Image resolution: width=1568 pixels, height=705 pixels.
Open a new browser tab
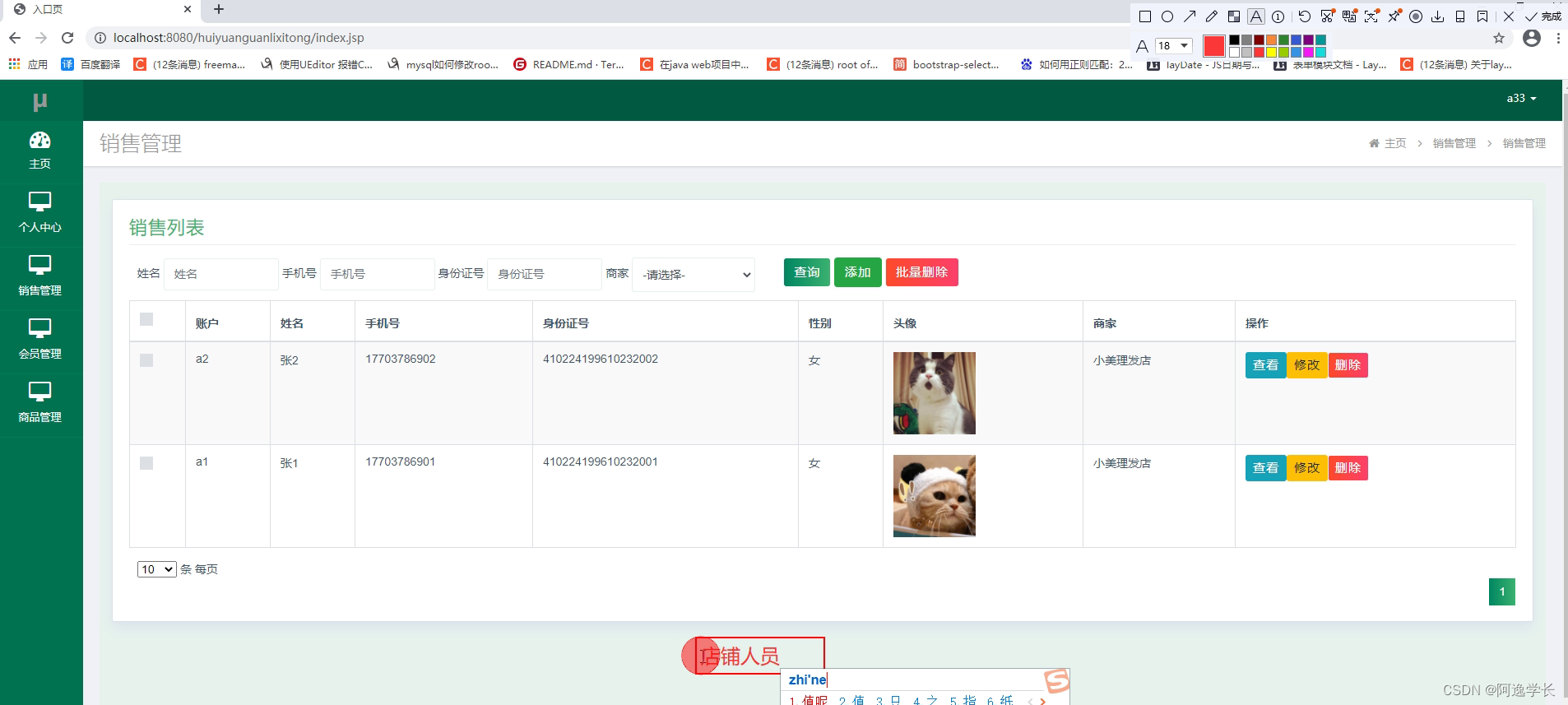pyautogui.click(x=219, y=10)
